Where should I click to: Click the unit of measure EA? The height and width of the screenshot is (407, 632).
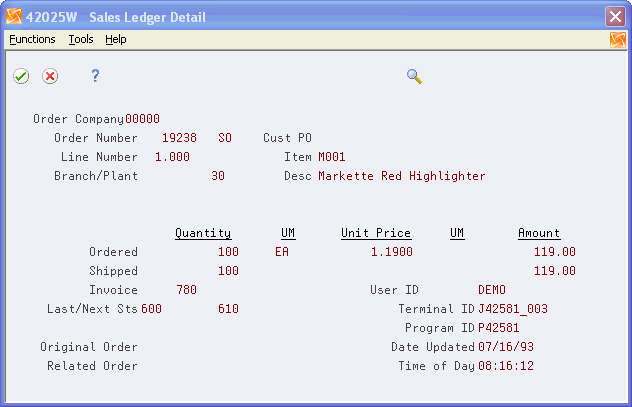point(282,252)
